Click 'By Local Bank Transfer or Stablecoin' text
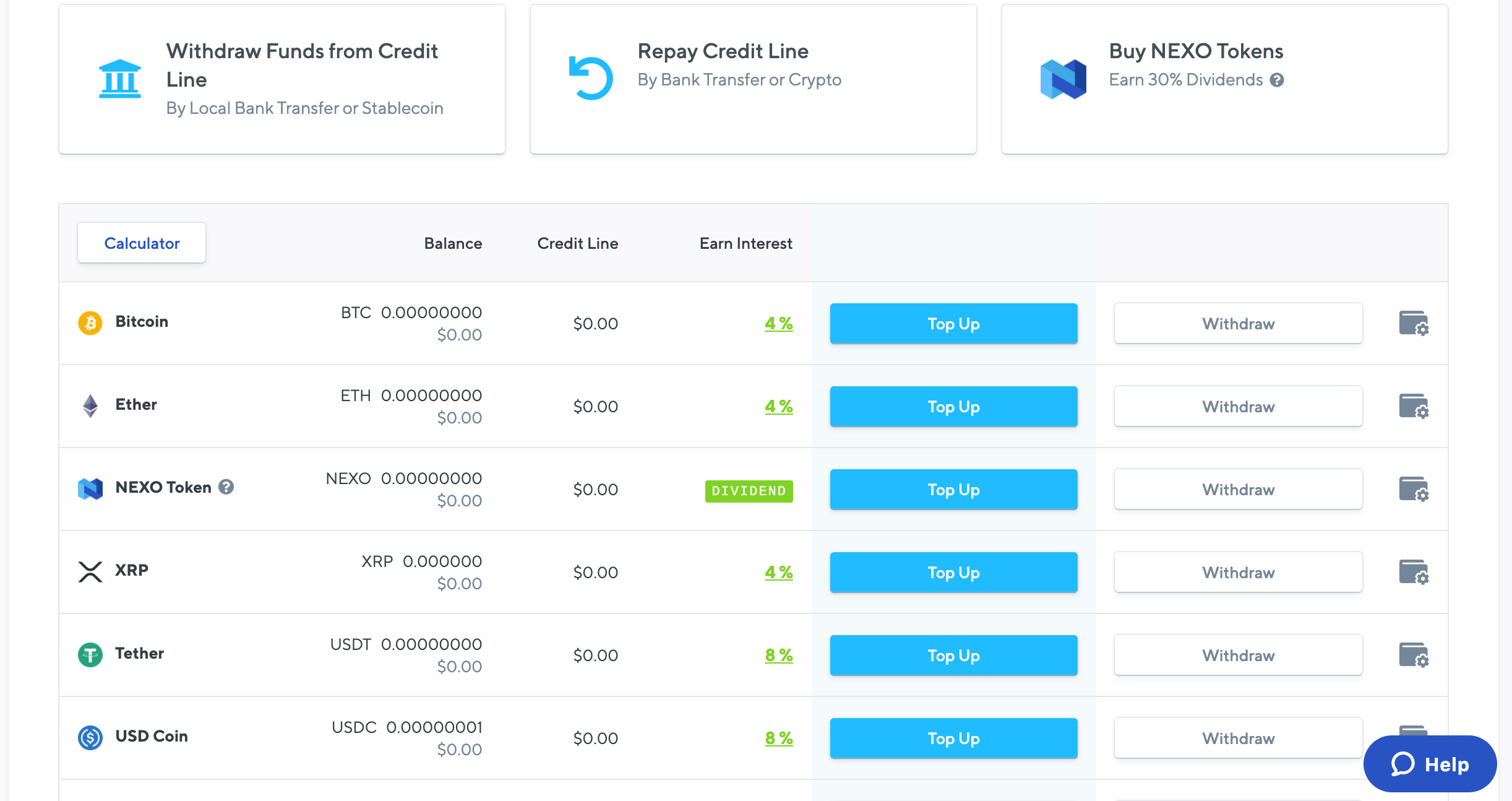Screen dimensions: 1512x801 click(x=304, y=108)
